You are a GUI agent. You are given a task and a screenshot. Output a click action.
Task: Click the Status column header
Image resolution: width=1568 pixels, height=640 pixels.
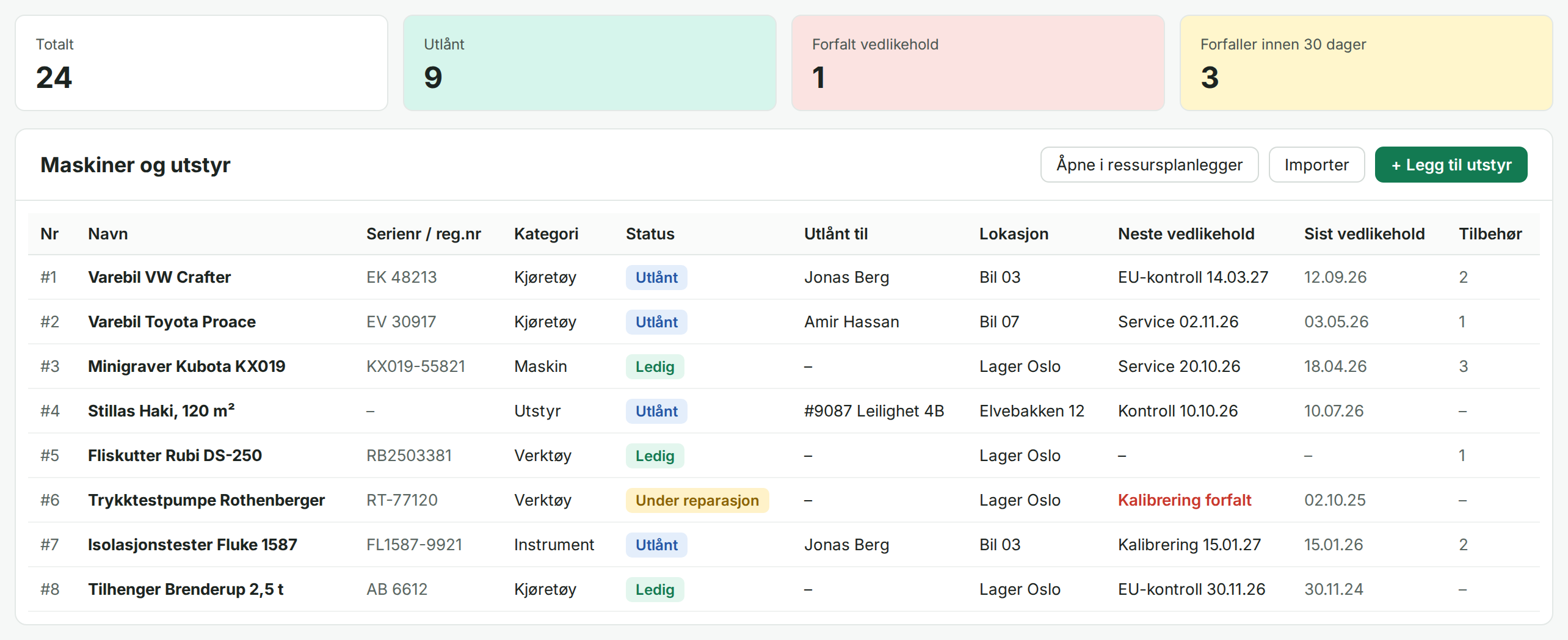click(x=650, y=234)
